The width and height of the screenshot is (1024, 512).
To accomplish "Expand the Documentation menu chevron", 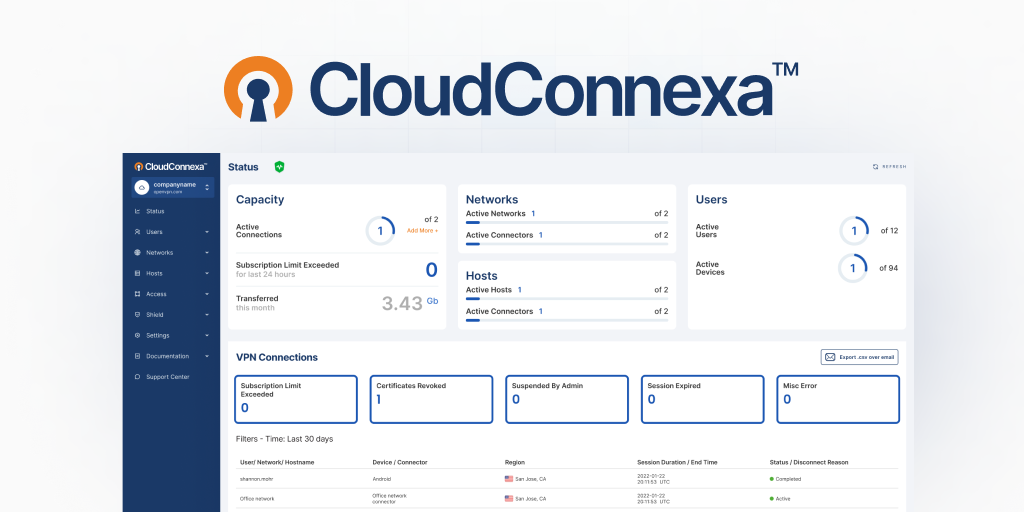I will tap(207, 357).
